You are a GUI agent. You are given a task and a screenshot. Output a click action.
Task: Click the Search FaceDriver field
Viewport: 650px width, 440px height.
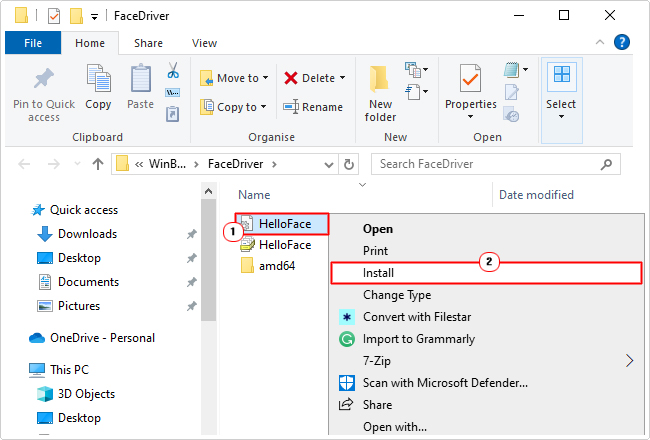(x=496, y=164)
